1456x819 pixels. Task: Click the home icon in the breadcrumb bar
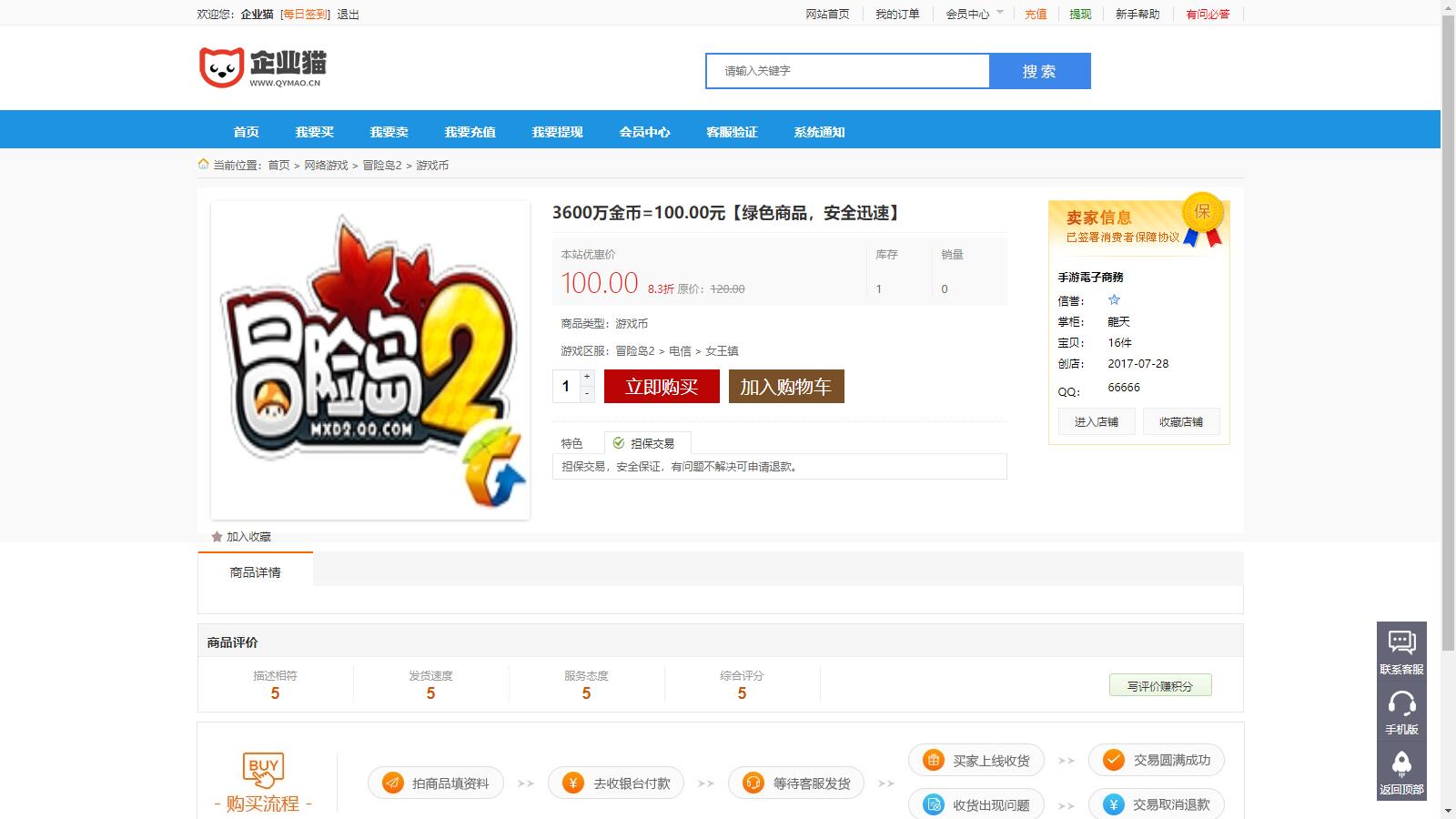(x=203, y=164)
